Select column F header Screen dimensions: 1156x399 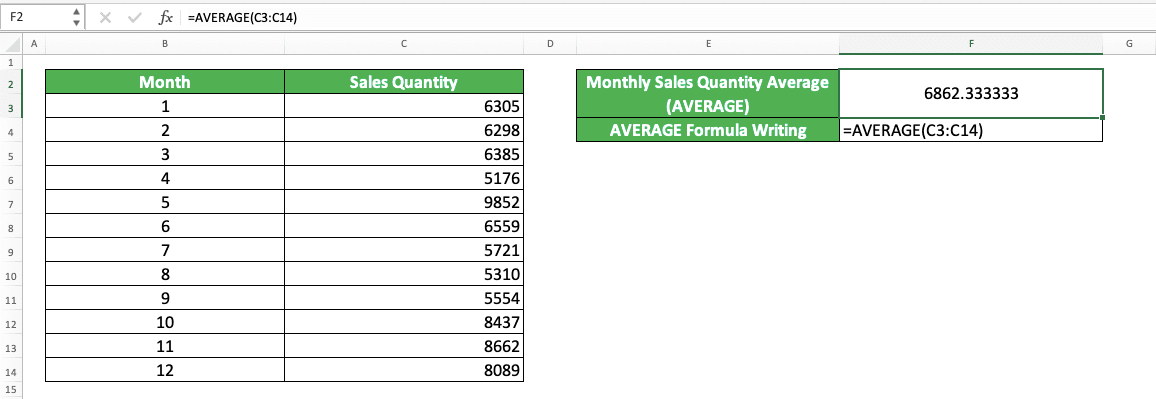pos(971,44)
